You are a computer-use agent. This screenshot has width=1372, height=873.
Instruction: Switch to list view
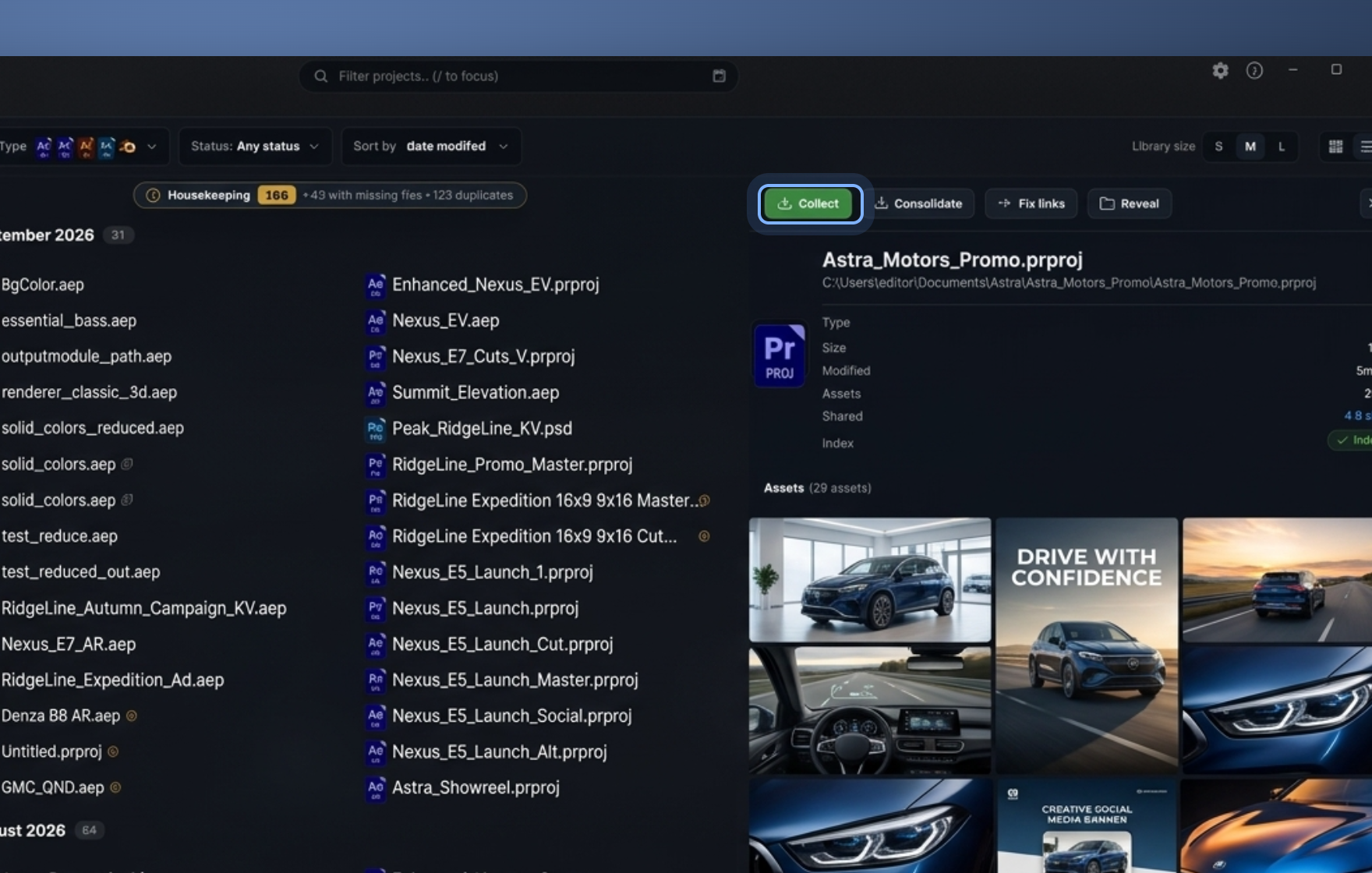click(1366, 147)
